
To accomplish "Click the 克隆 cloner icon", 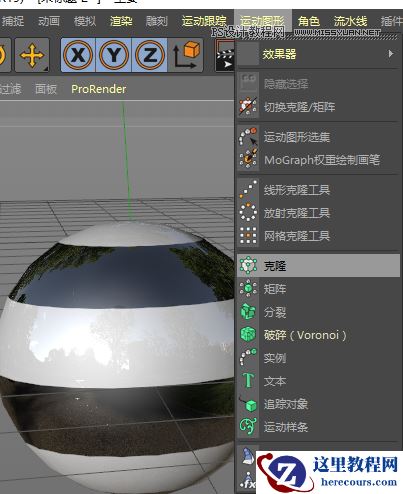I will [248, 265].
